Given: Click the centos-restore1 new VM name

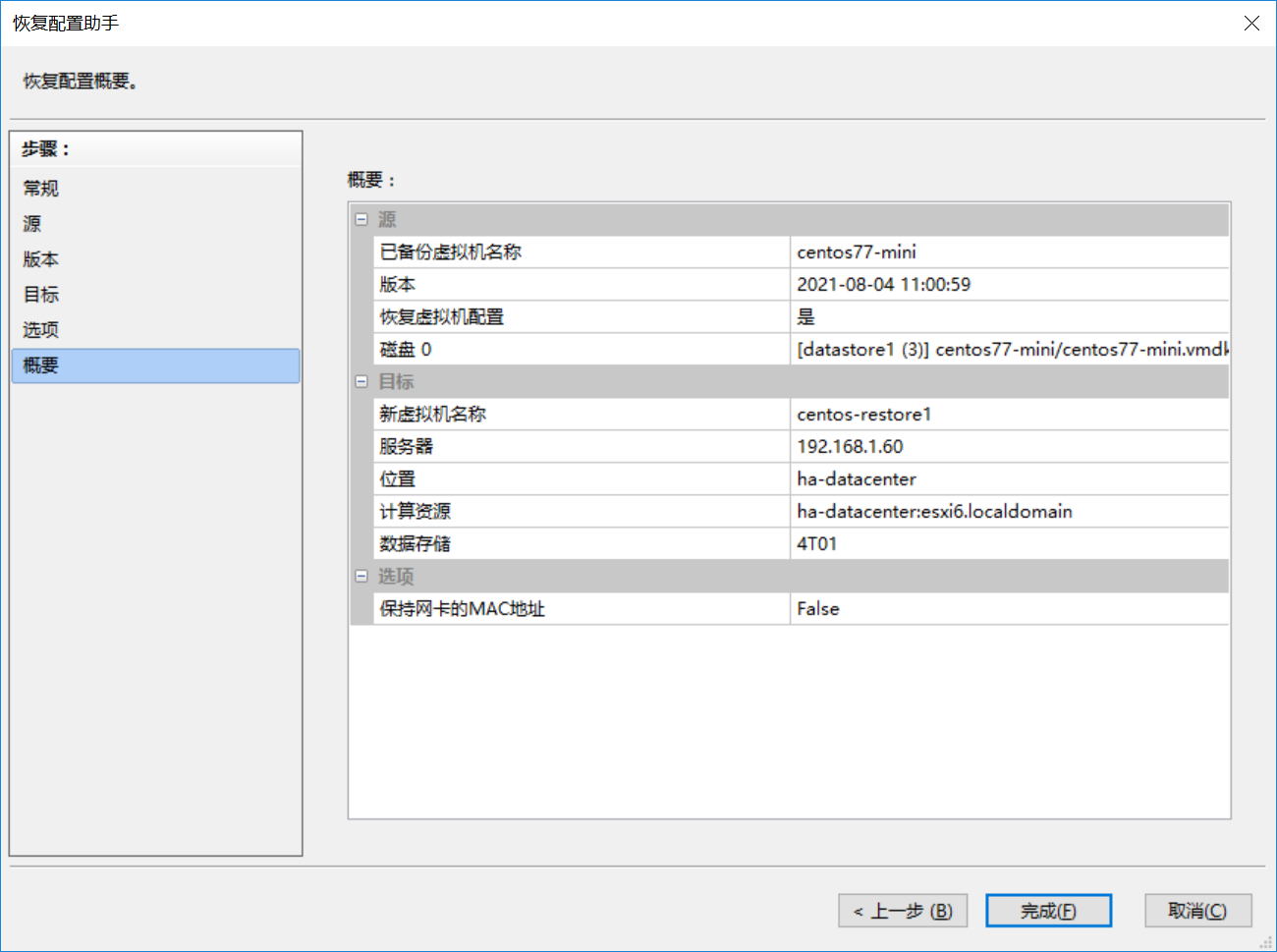Looking at the screenshot, I should [863, 415].
